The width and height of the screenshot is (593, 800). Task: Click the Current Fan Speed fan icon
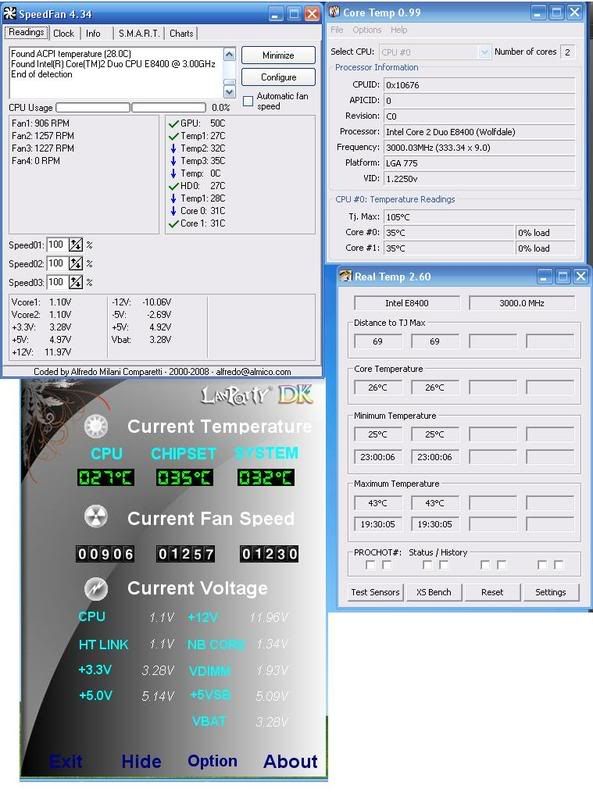96,517
